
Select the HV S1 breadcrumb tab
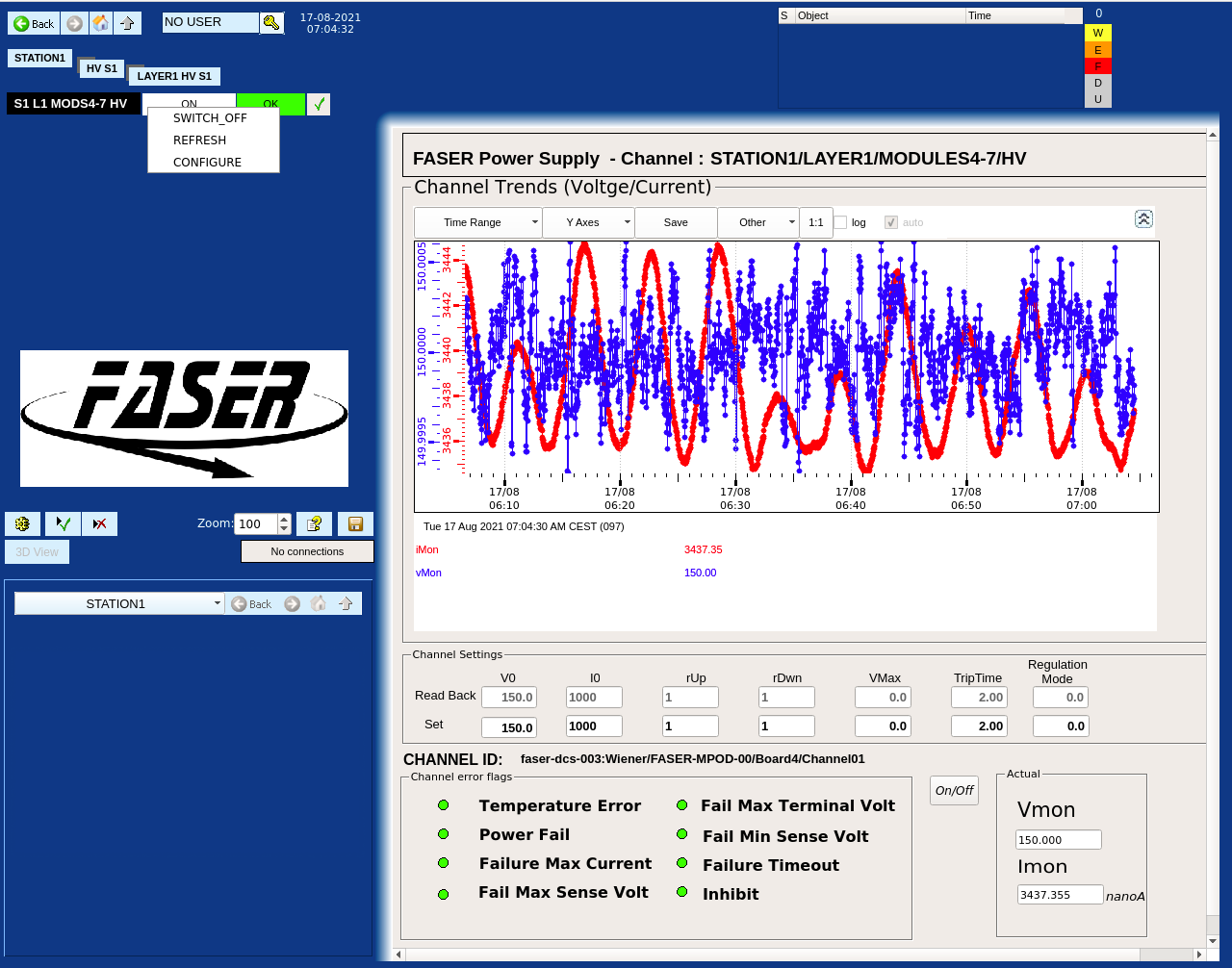(101, 68)
